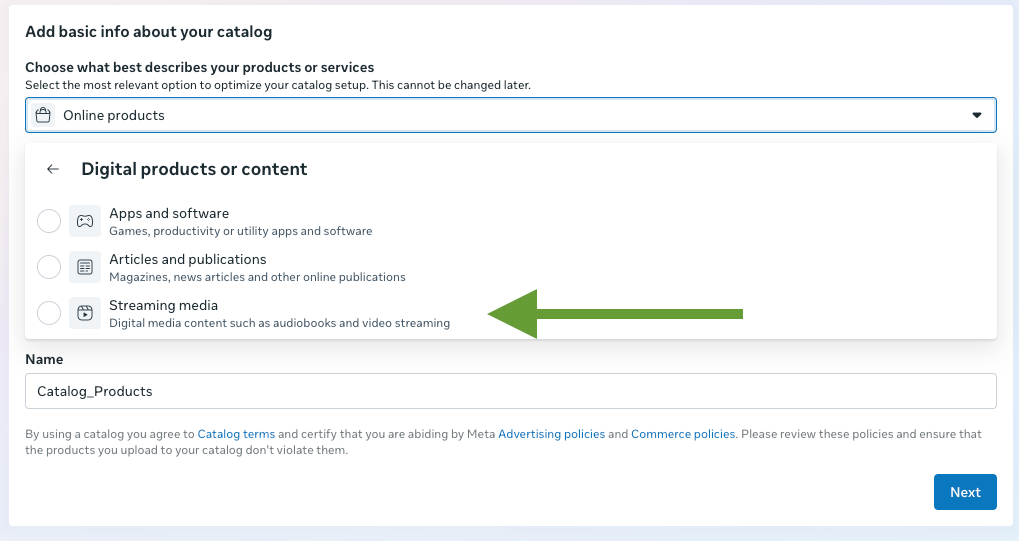Click the 'Apps and software' option title

click(169, 213)
